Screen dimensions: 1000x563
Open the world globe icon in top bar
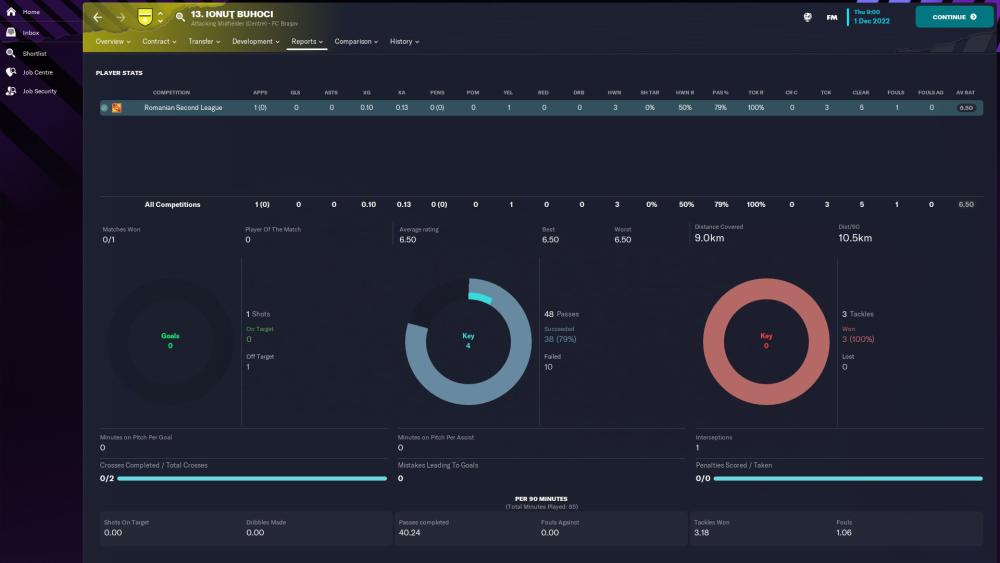pyautogui.click(x=807, y=17)
